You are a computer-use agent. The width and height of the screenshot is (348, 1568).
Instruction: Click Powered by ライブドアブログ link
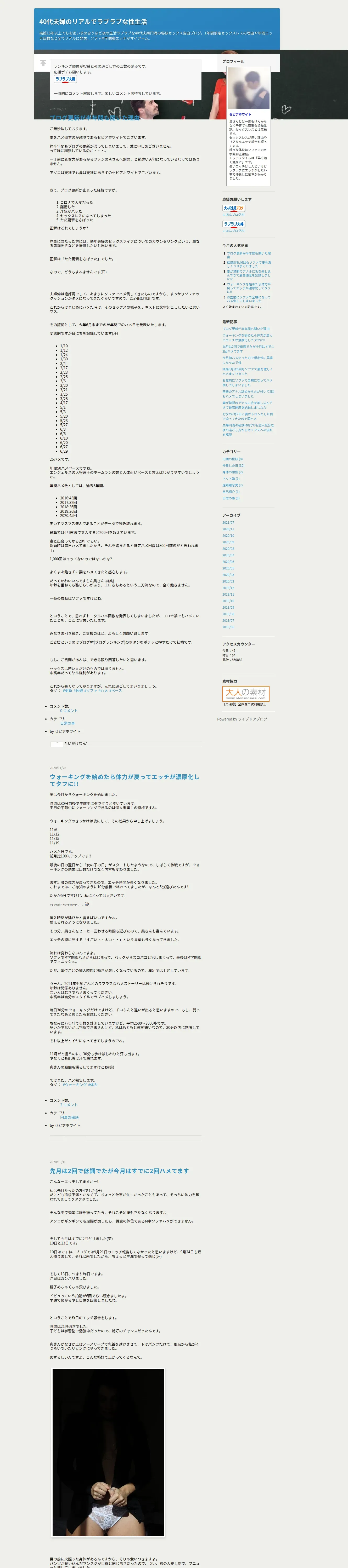pyautogui.click(x=242, y=719)
